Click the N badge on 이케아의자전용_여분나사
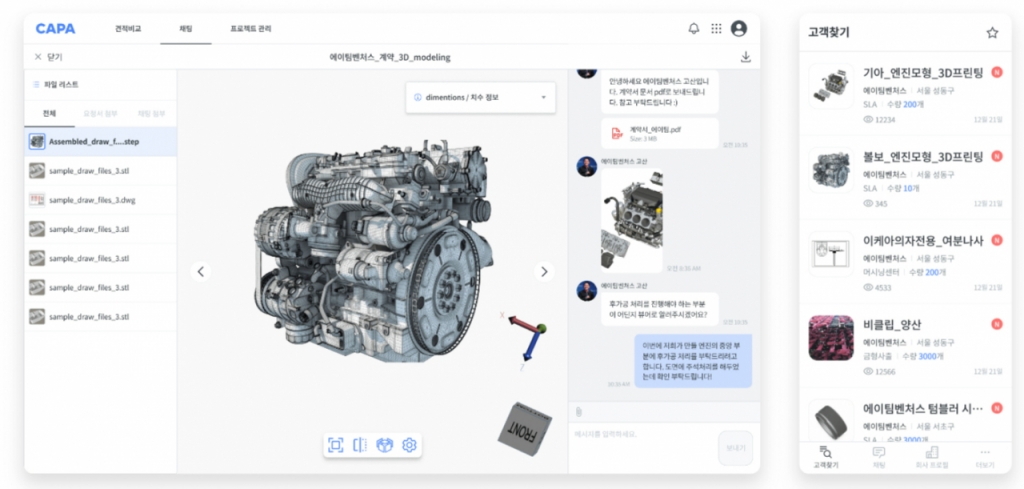The image size is (1024, 489). pyautogui.click(x=997, y=240)
